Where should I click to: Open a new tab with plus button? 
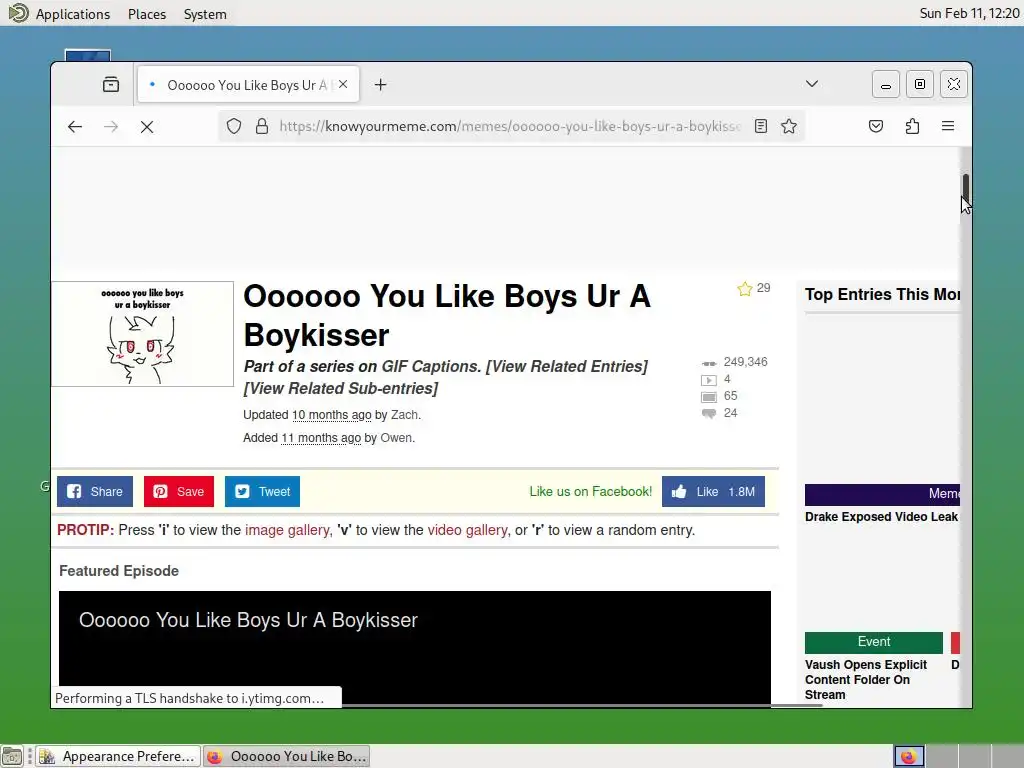coord(381,85)
